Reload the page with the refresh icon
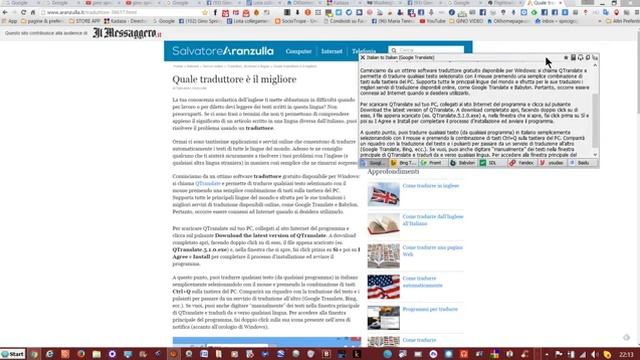This screenshot has width=640, height=360. coord(23,12)
